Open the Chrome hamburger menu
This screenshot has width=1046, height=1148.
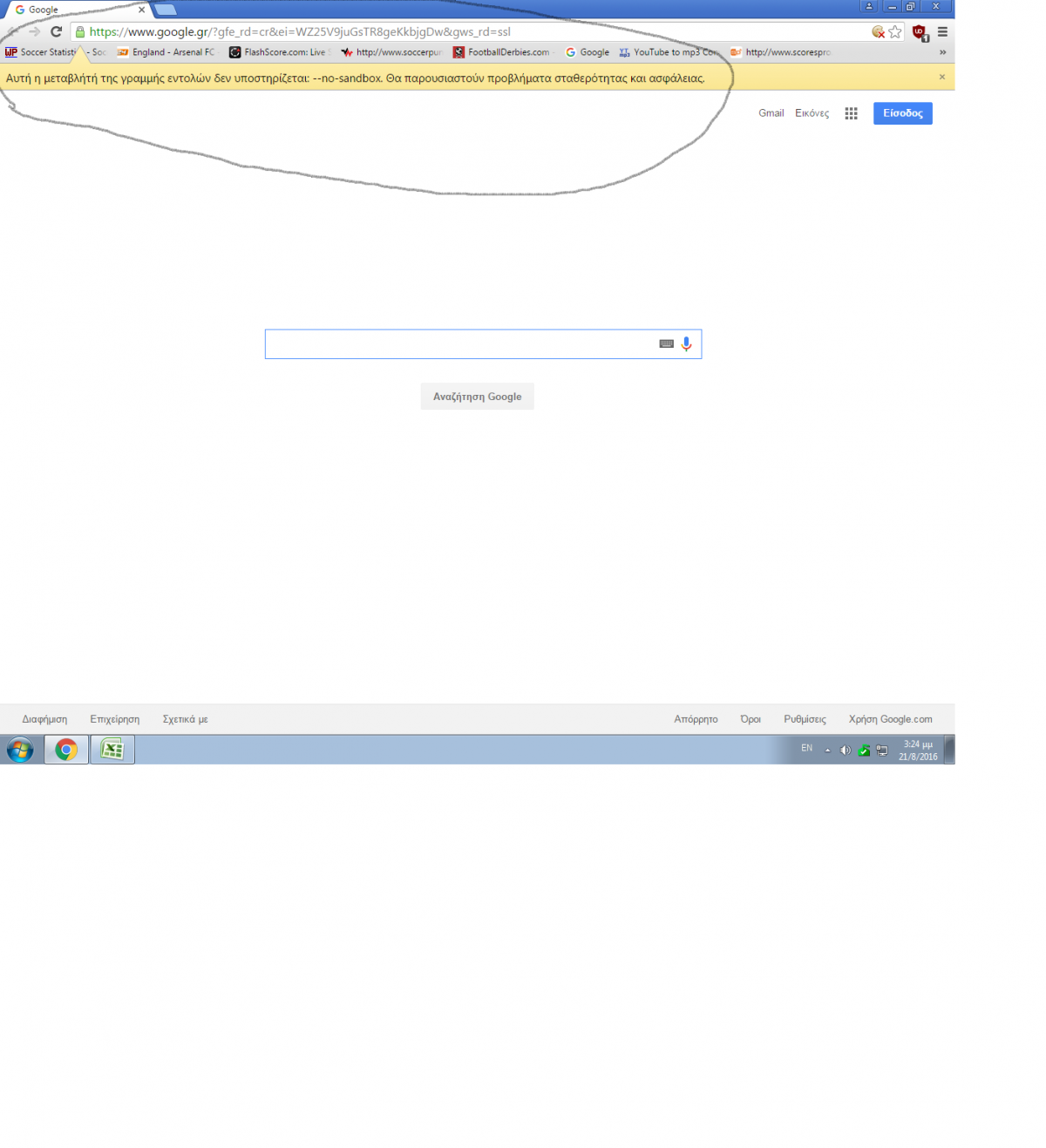(942, 31)
